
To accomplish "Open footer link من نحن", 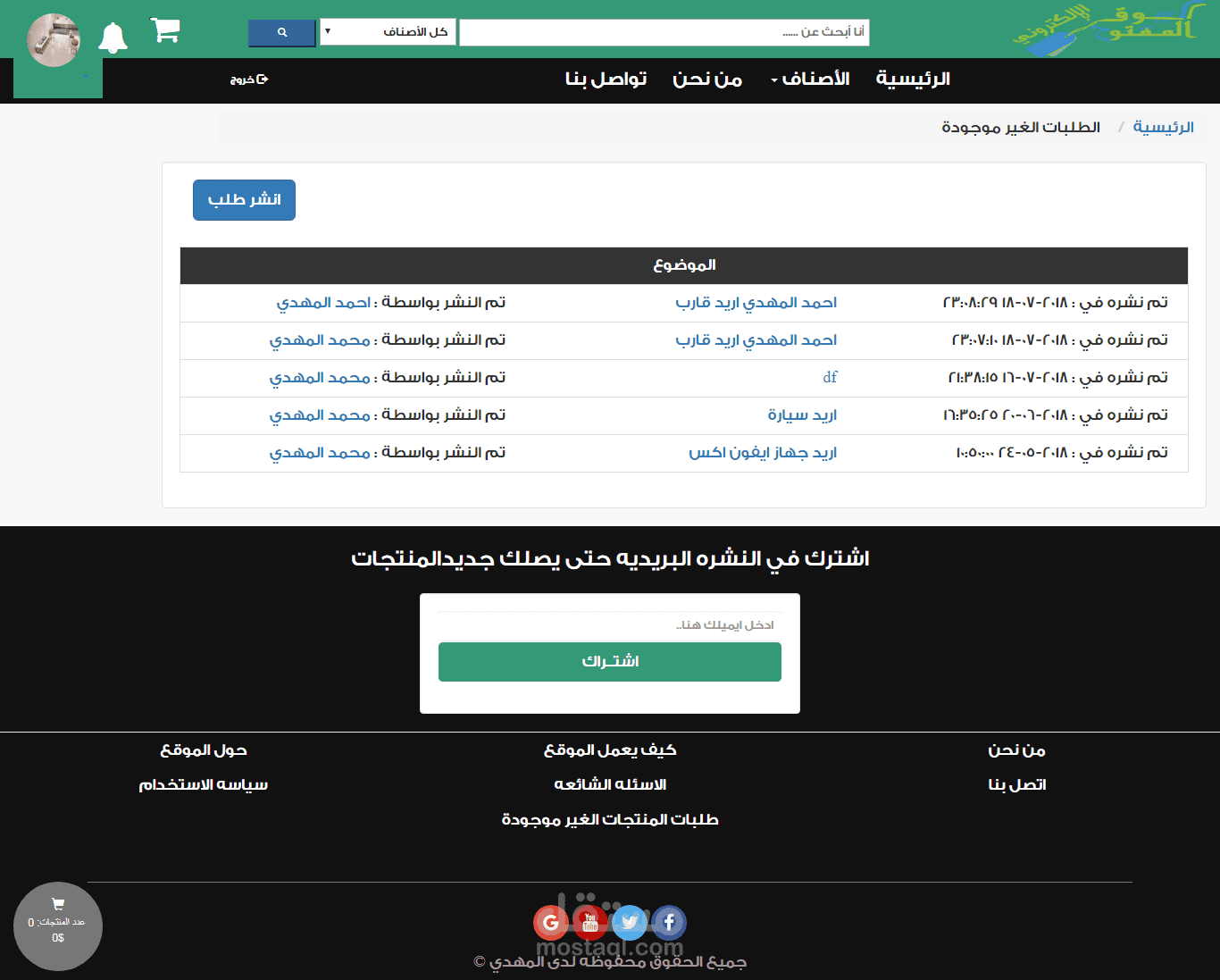I will (1016, 750).
